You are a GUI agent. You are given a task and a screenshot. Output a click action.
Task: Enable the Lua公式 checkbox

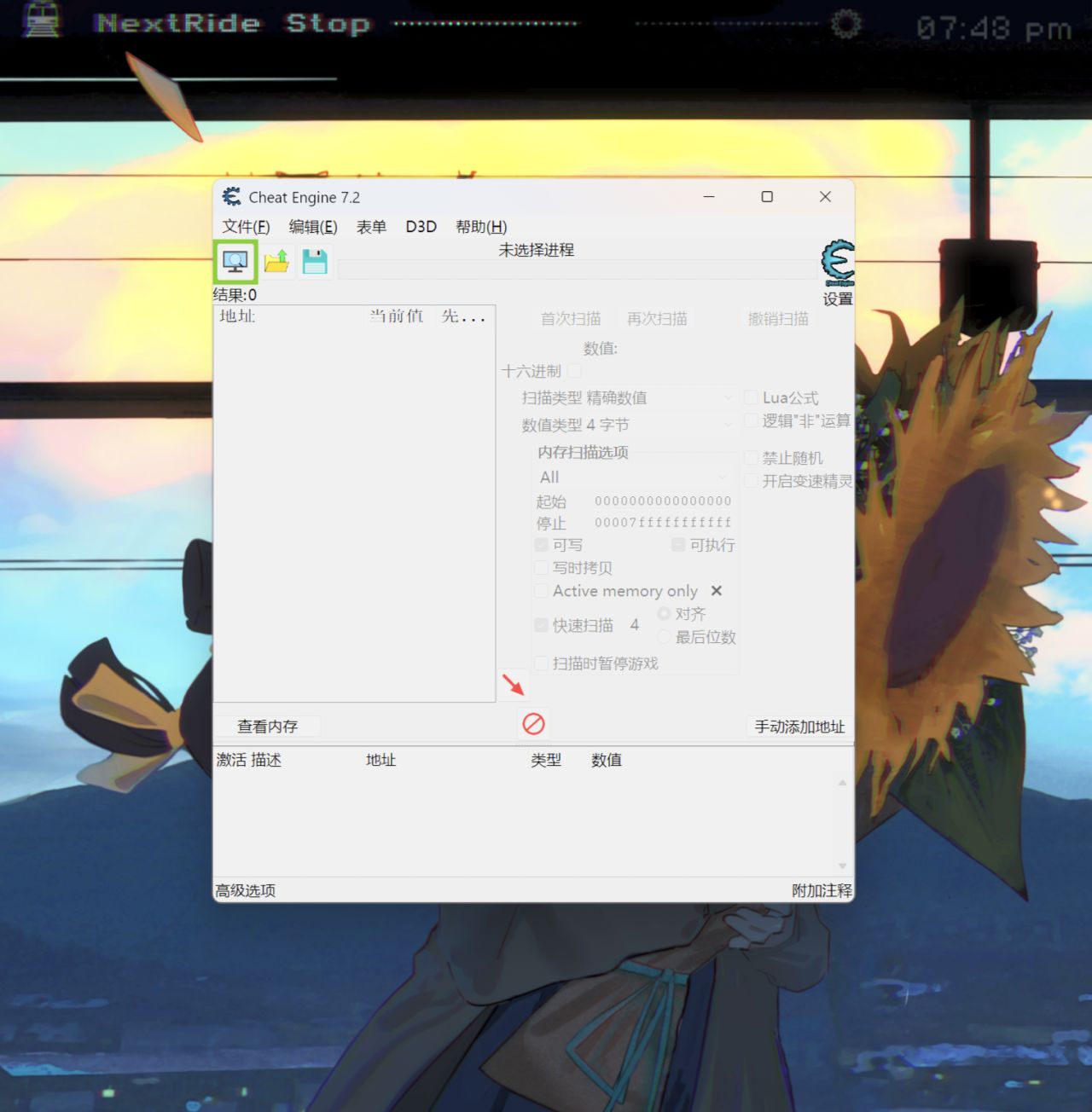pyautogui.click(x=752, y=397)
